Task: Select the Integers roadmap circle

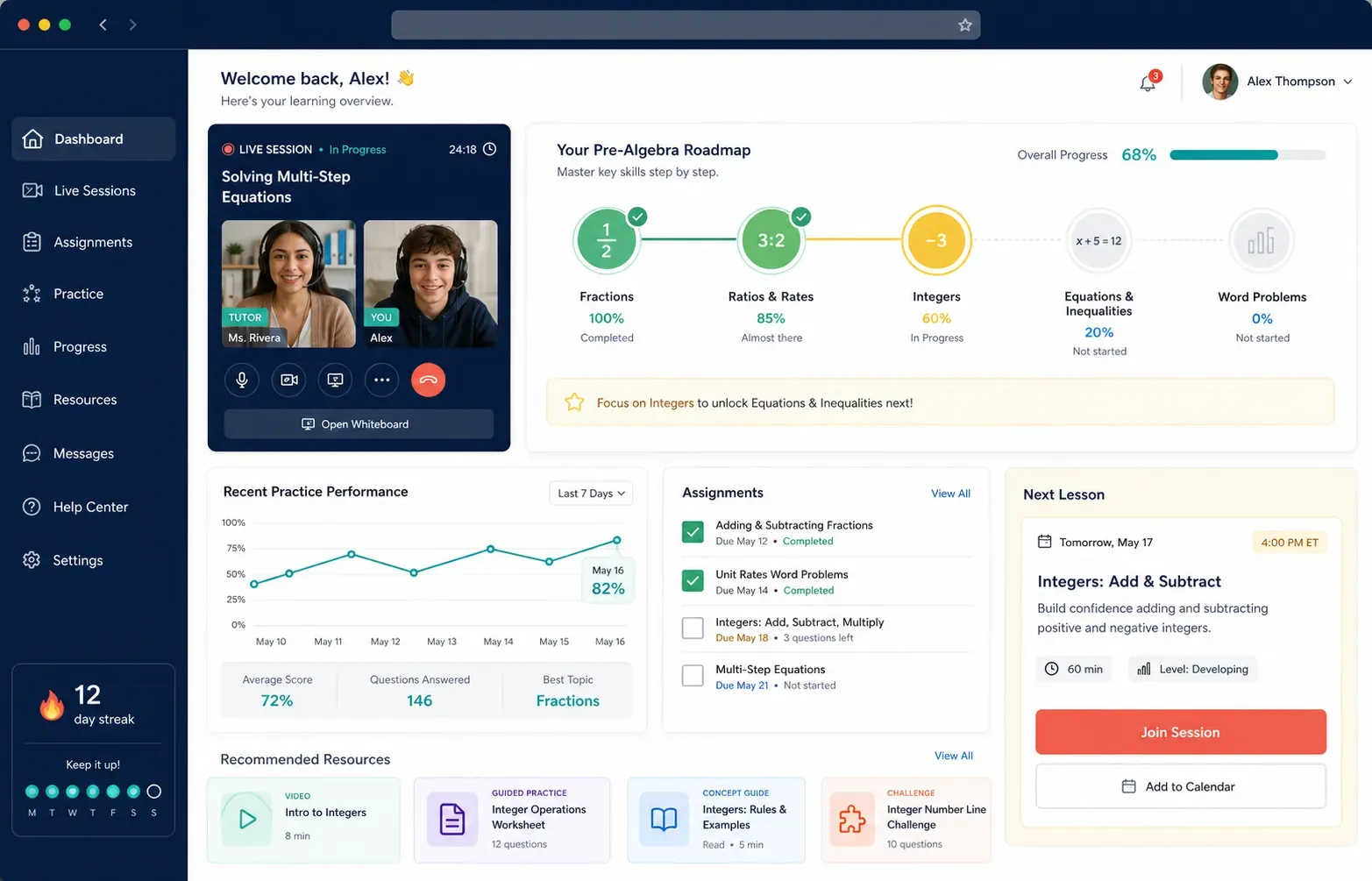Action: pyautogui.click(x=936, y=240)
